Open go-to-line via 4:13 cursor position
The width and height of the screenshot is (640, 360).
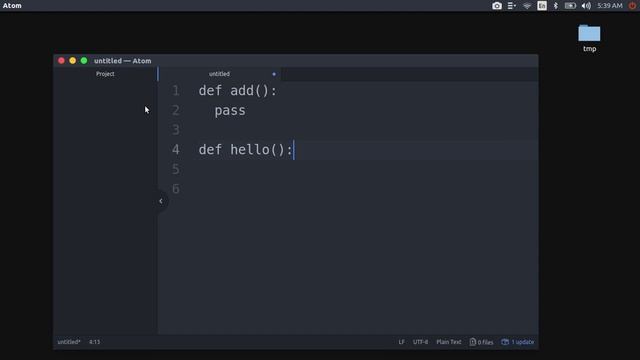pos(94,342)
